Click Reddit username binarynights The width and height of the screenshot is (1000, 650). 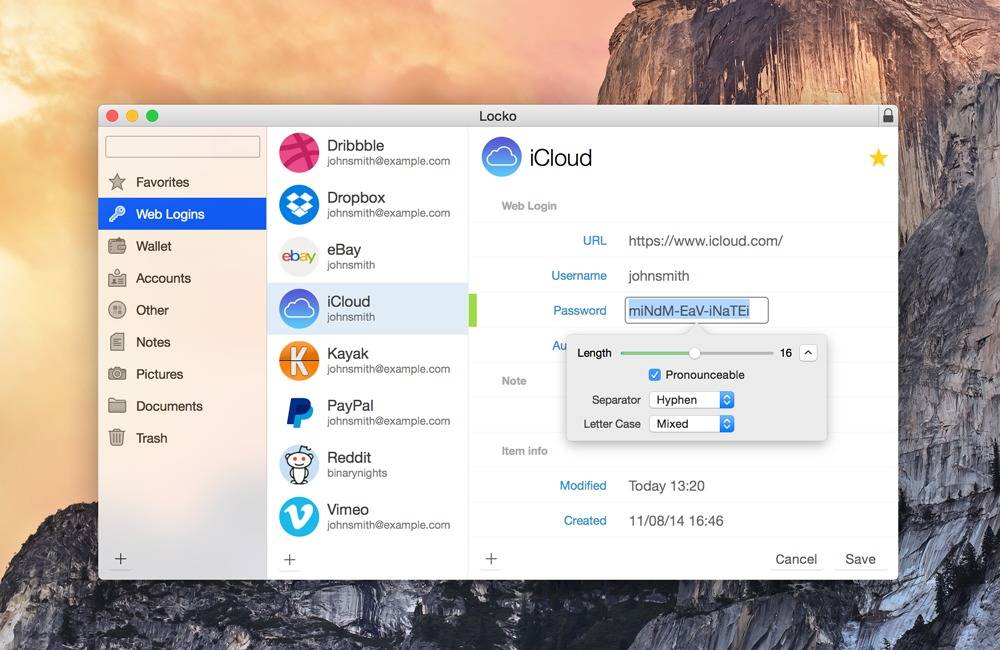(357, 473)
